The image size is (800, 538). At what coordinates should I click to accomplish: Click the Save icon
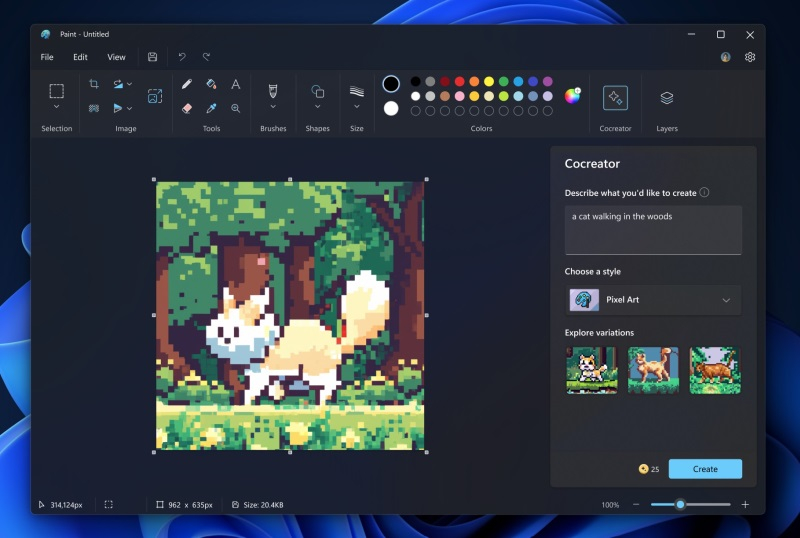(152, 57)
